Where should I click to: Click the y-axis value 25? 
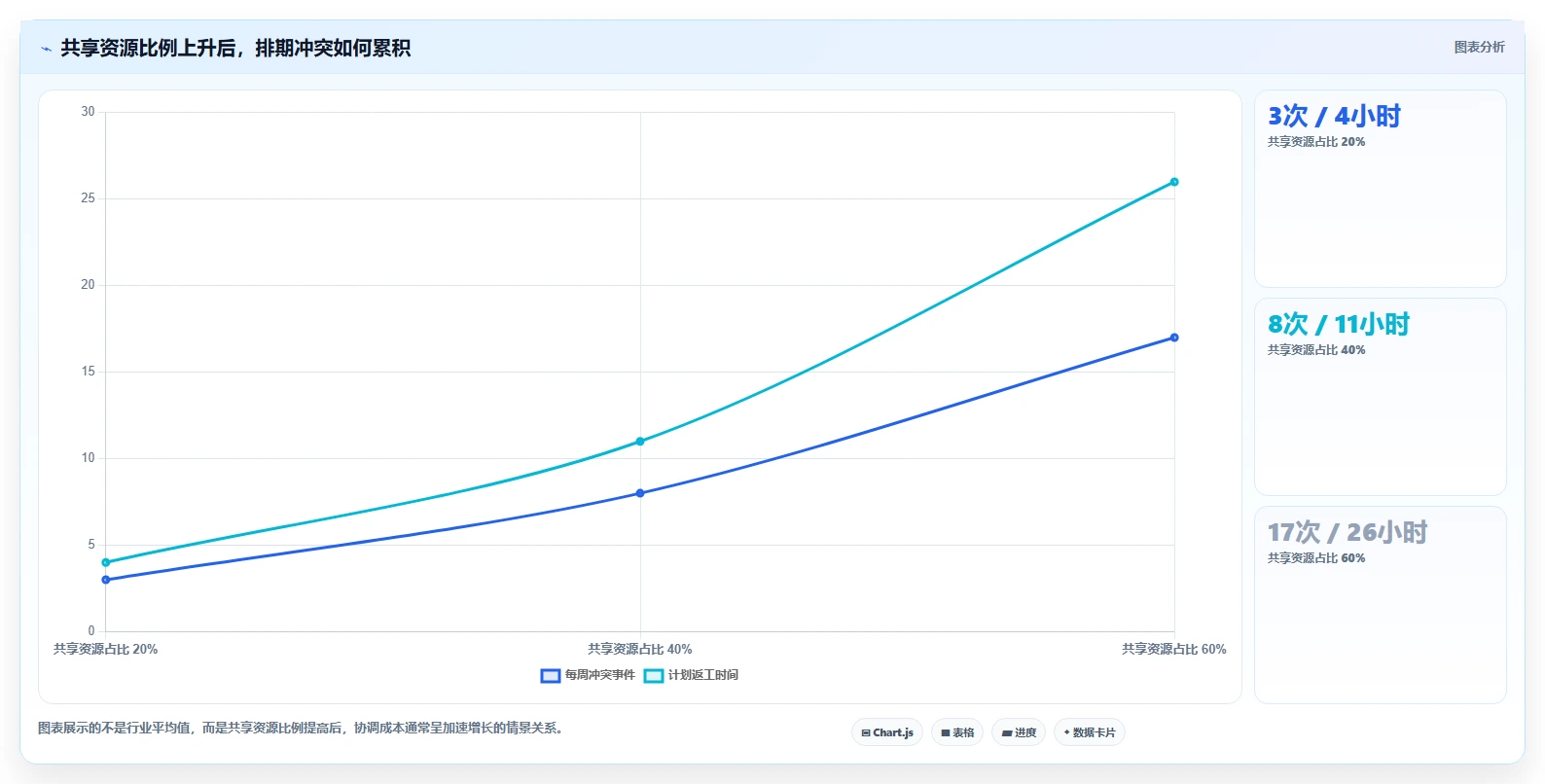(x=88, y=198)
